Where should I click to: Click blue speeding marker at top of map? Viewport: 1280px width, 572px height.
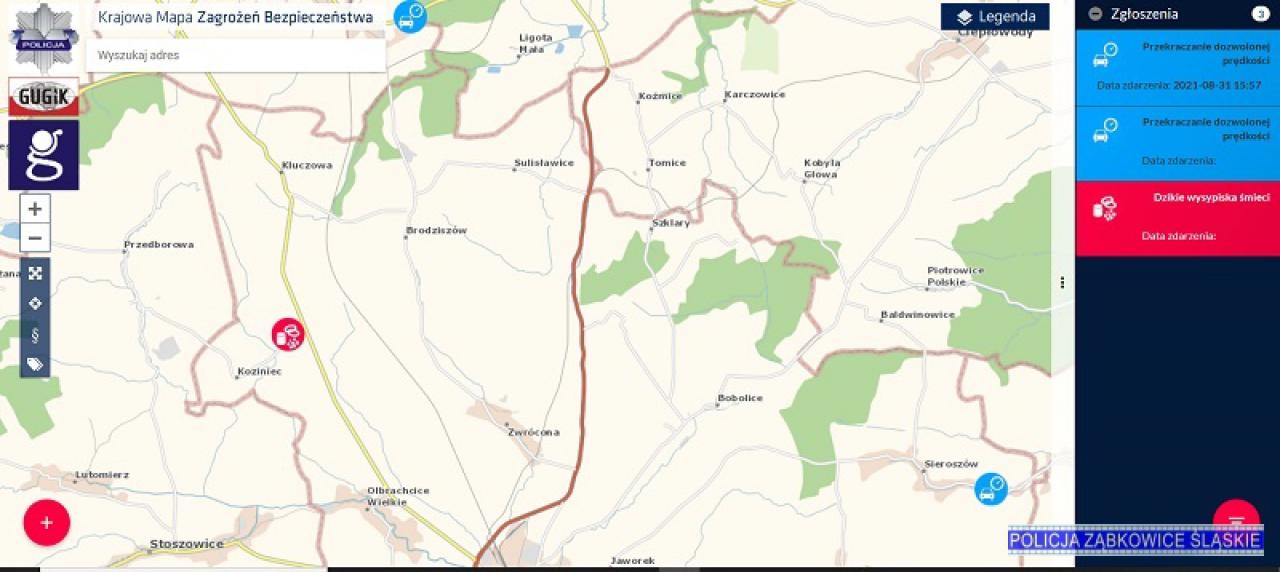[x=410, y=16]
